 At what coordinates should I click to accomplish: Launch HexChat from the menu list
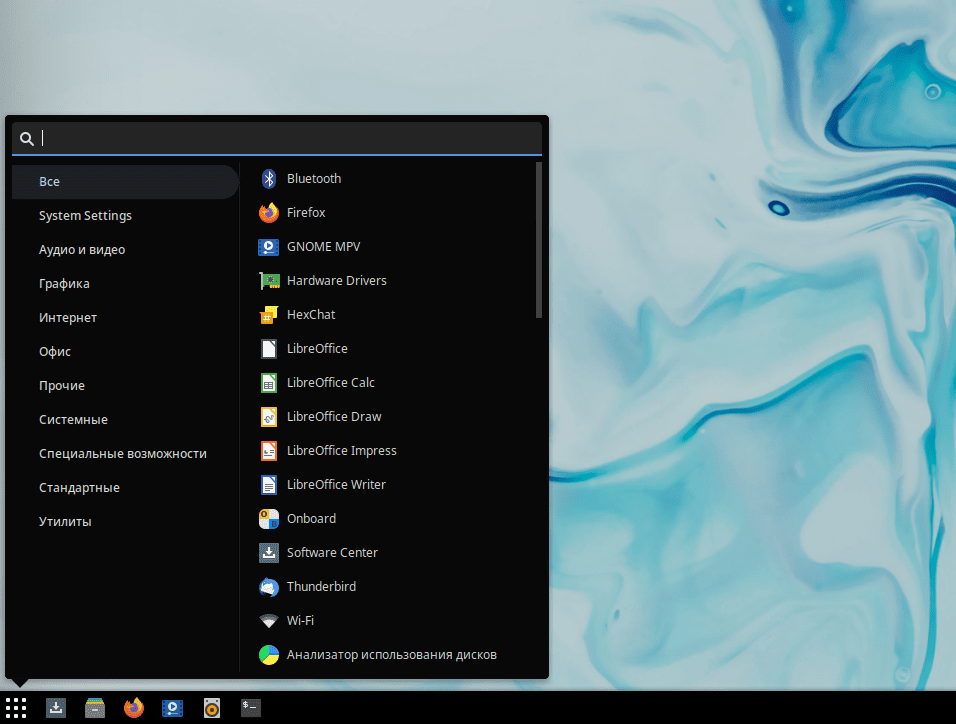[310, 315]
